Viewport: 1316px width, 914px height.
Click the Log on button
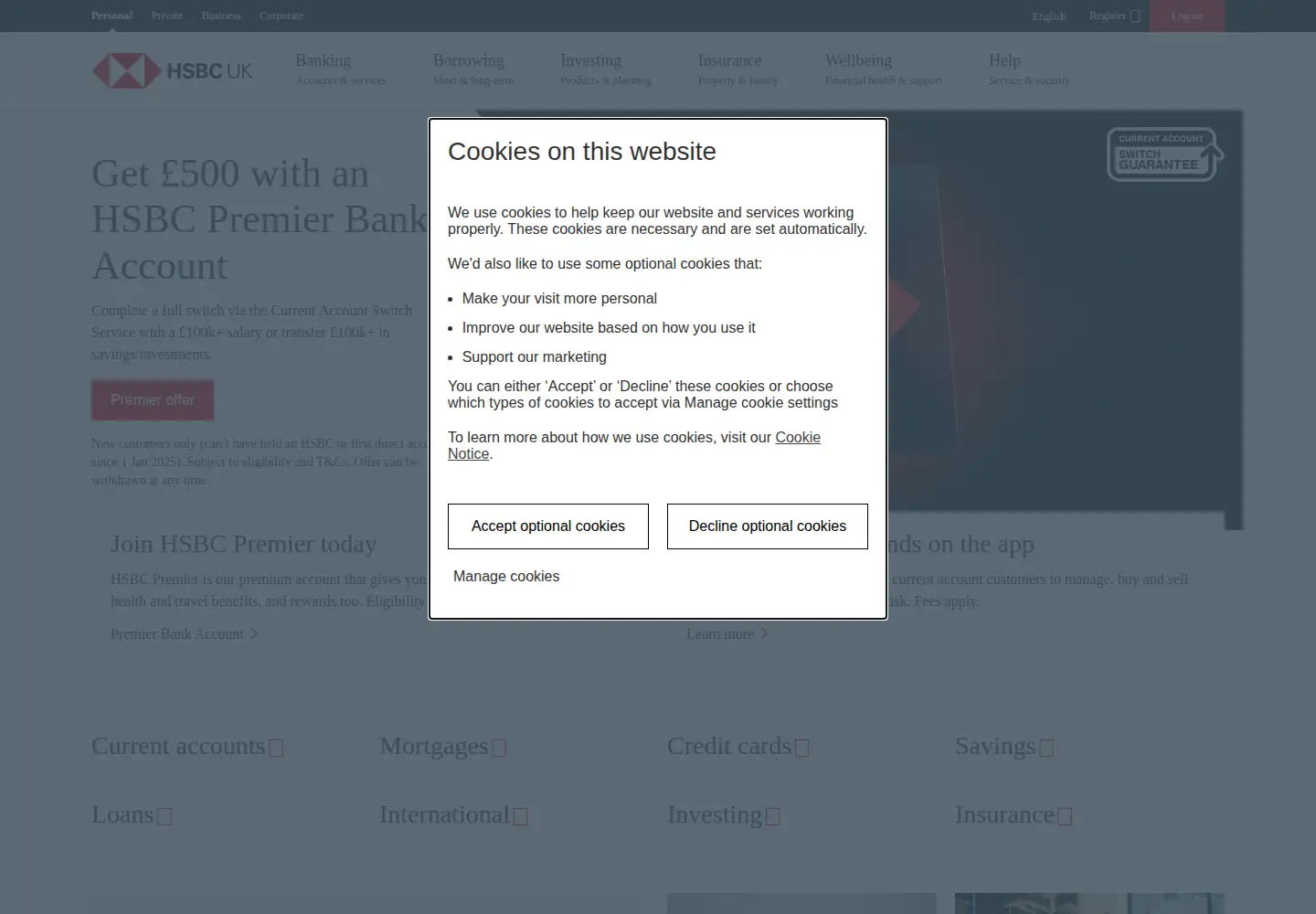coord(1187,16)
